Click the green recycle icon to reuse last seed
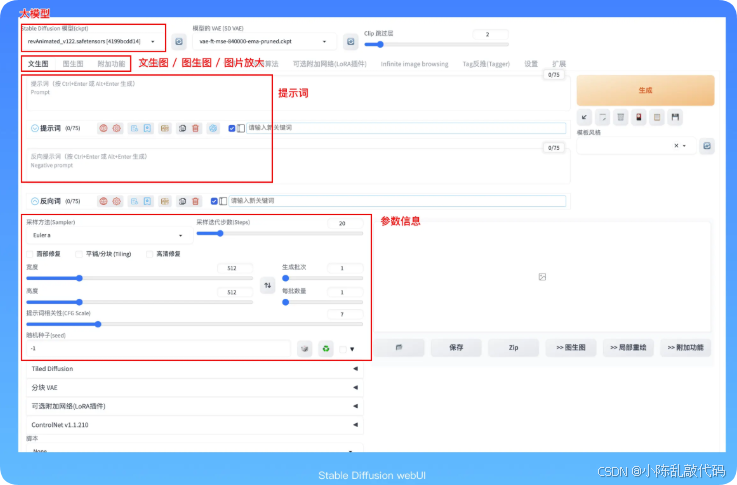The height and width of the screenshot is (485, 737). click(326, 349)
